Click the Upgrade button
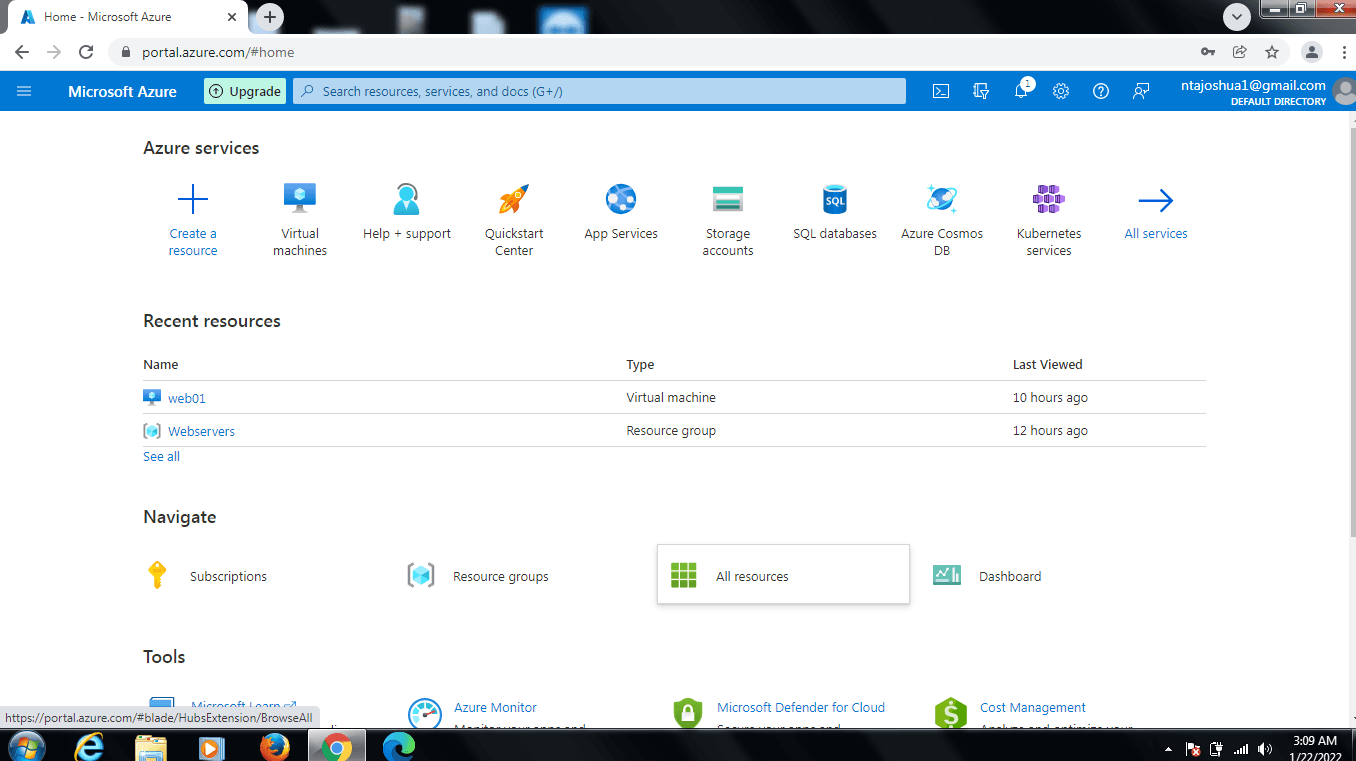 245,91
